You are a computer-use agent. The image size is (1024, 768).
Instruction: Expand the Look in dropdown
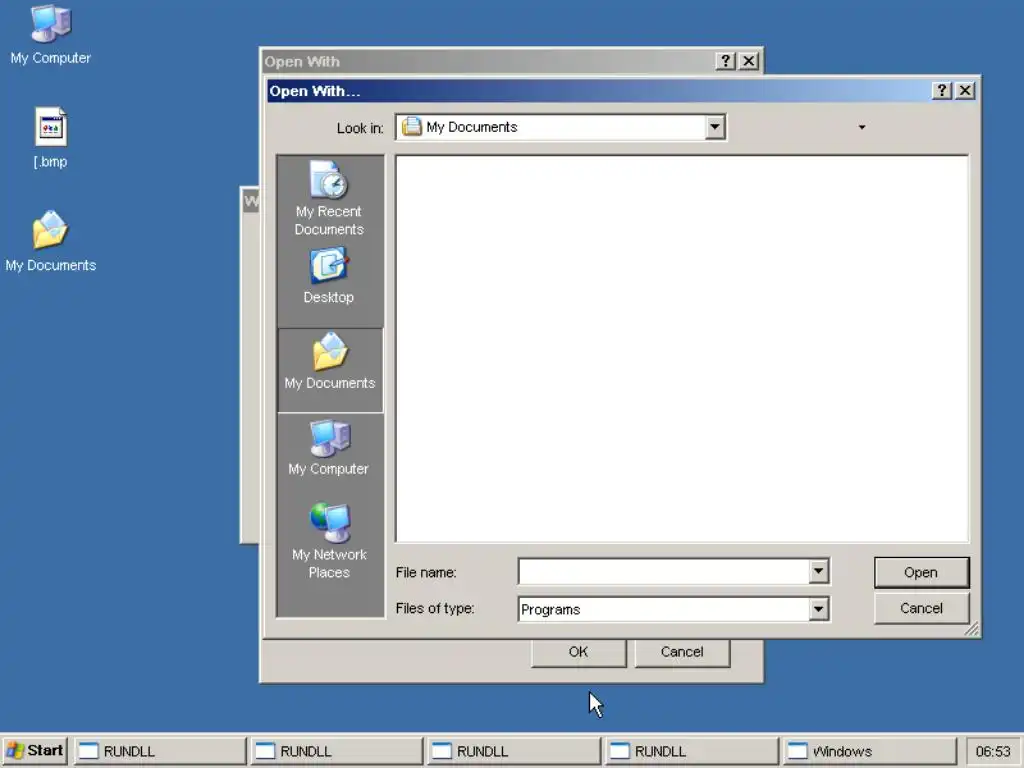click(715, 127)
